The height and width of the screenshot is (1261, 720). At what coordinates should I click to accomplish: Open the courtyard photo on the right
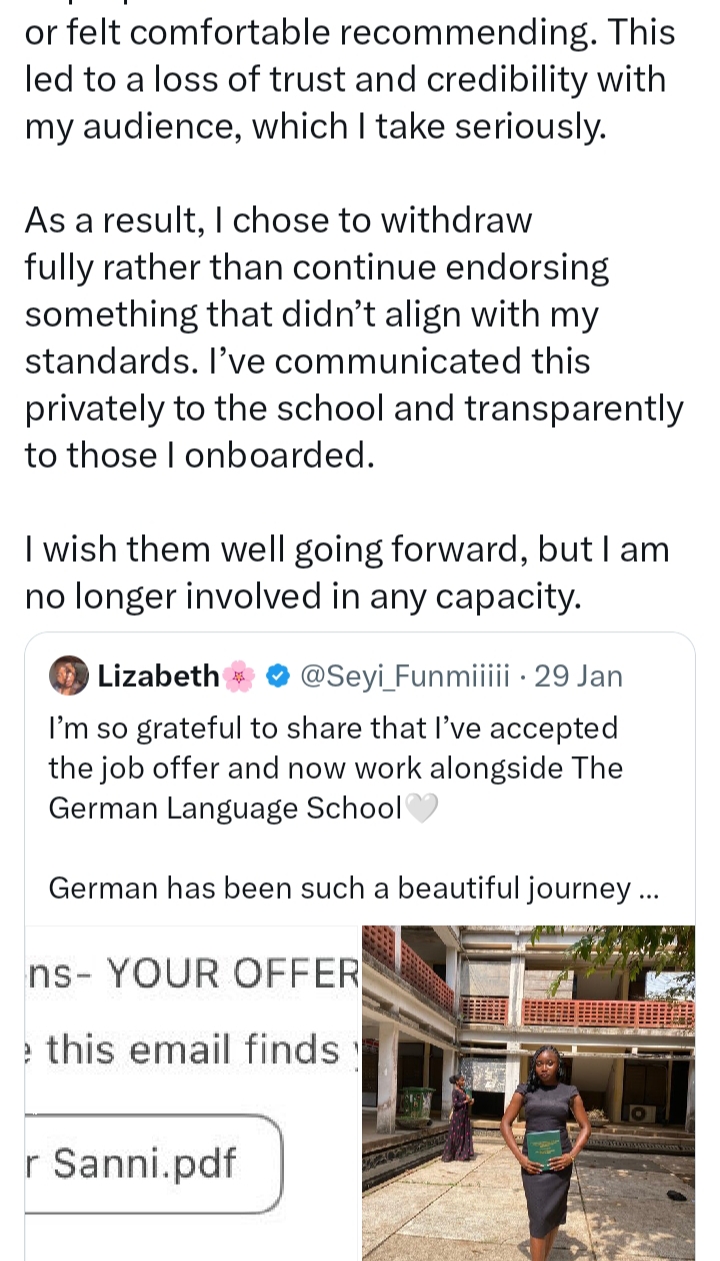[528, 1092]
